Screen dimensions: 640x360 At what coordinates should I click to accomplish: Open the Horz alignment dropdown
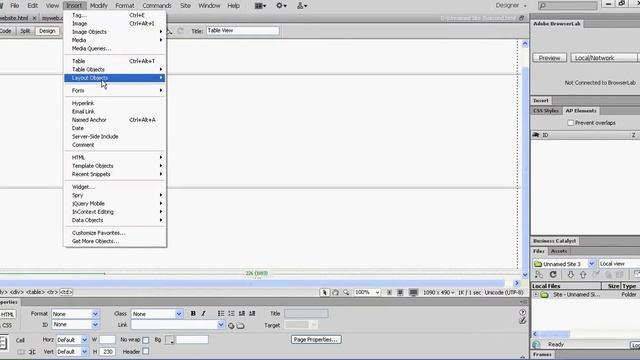coord(72,340)
